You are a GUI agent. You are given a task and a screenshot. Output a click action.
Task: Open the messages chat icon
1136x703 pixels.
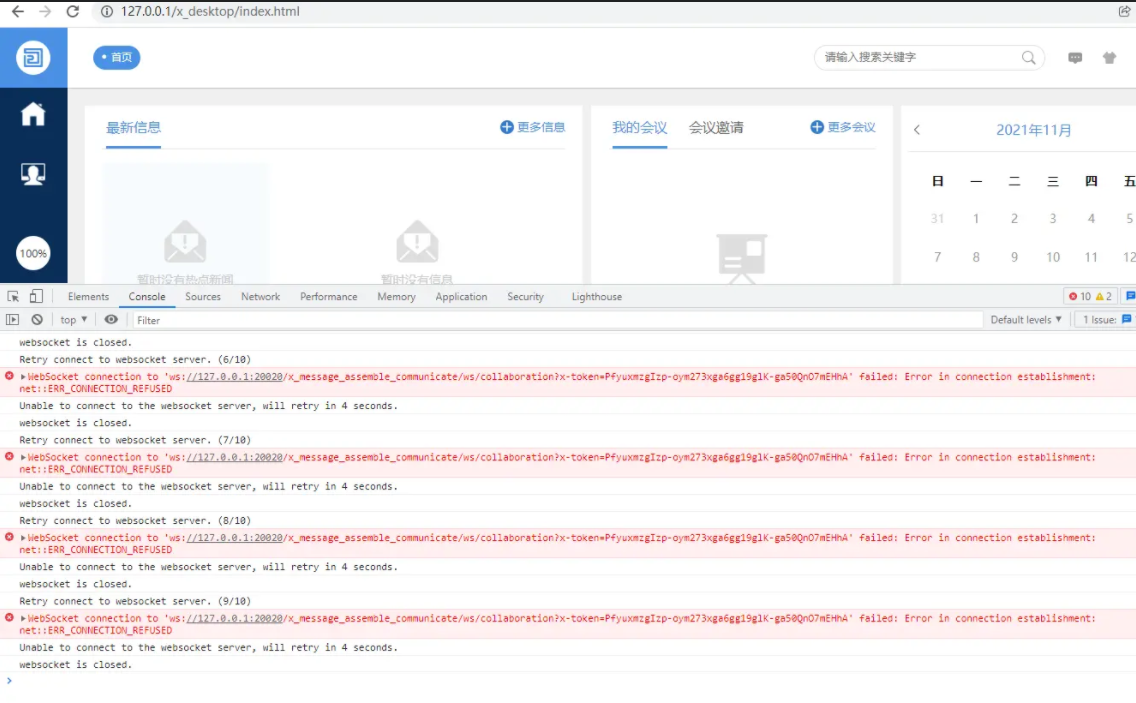(1075, 57)
